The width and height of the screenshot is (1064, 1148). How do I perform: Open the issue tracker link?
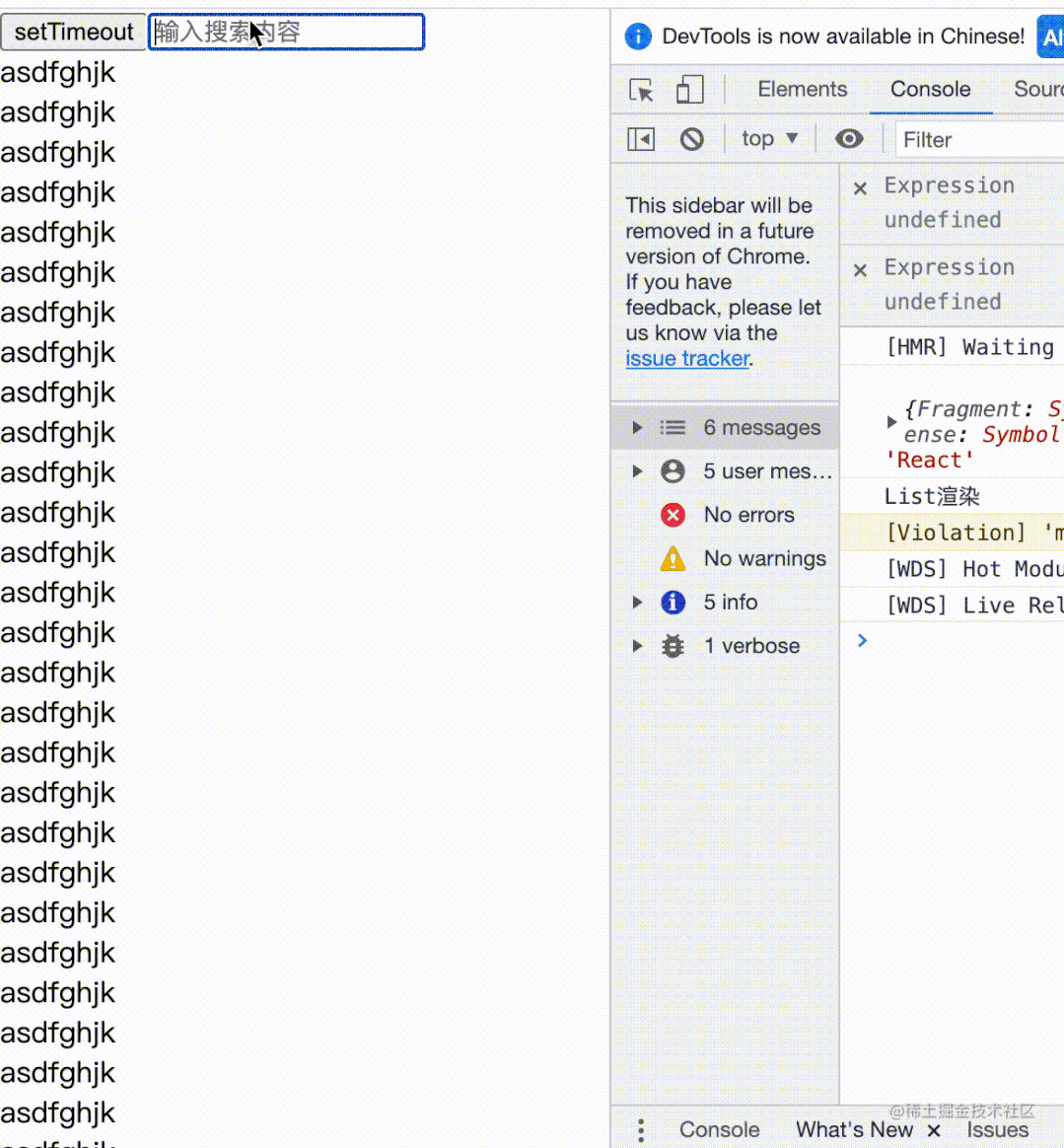point(687,359)
